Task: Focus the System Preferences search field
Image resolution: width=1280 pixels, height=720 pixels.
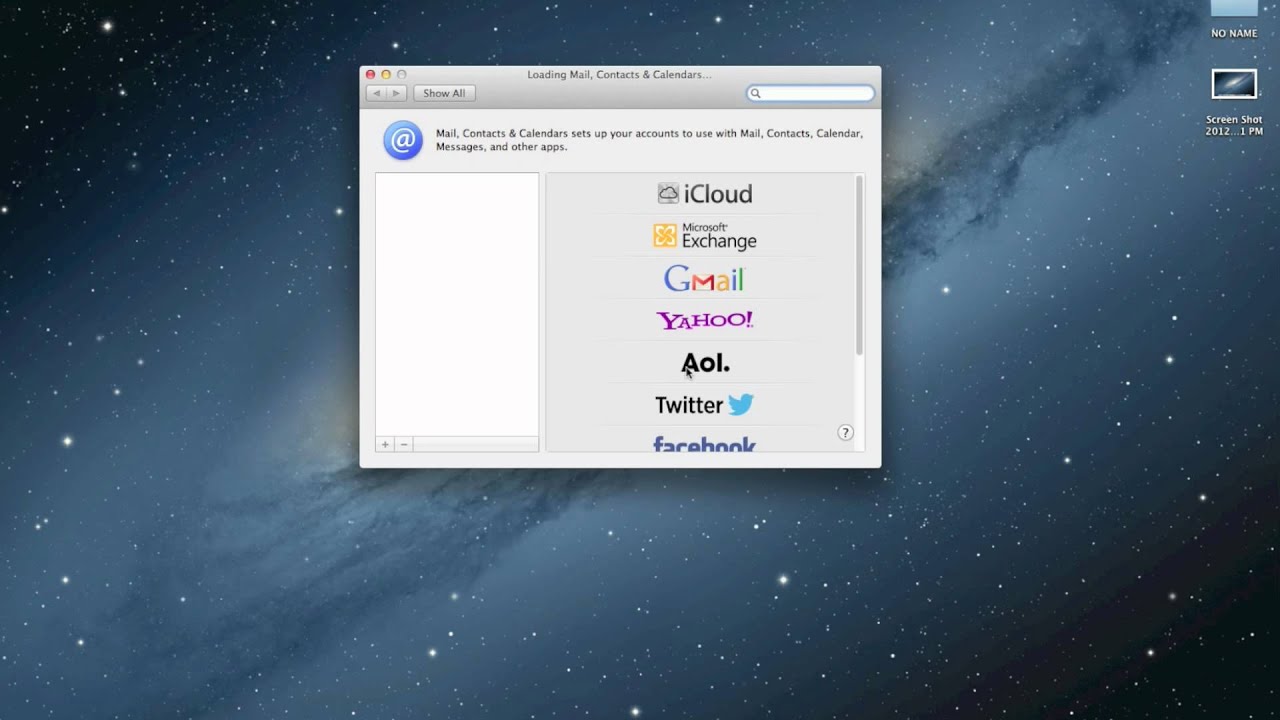Action: point(810,93)
